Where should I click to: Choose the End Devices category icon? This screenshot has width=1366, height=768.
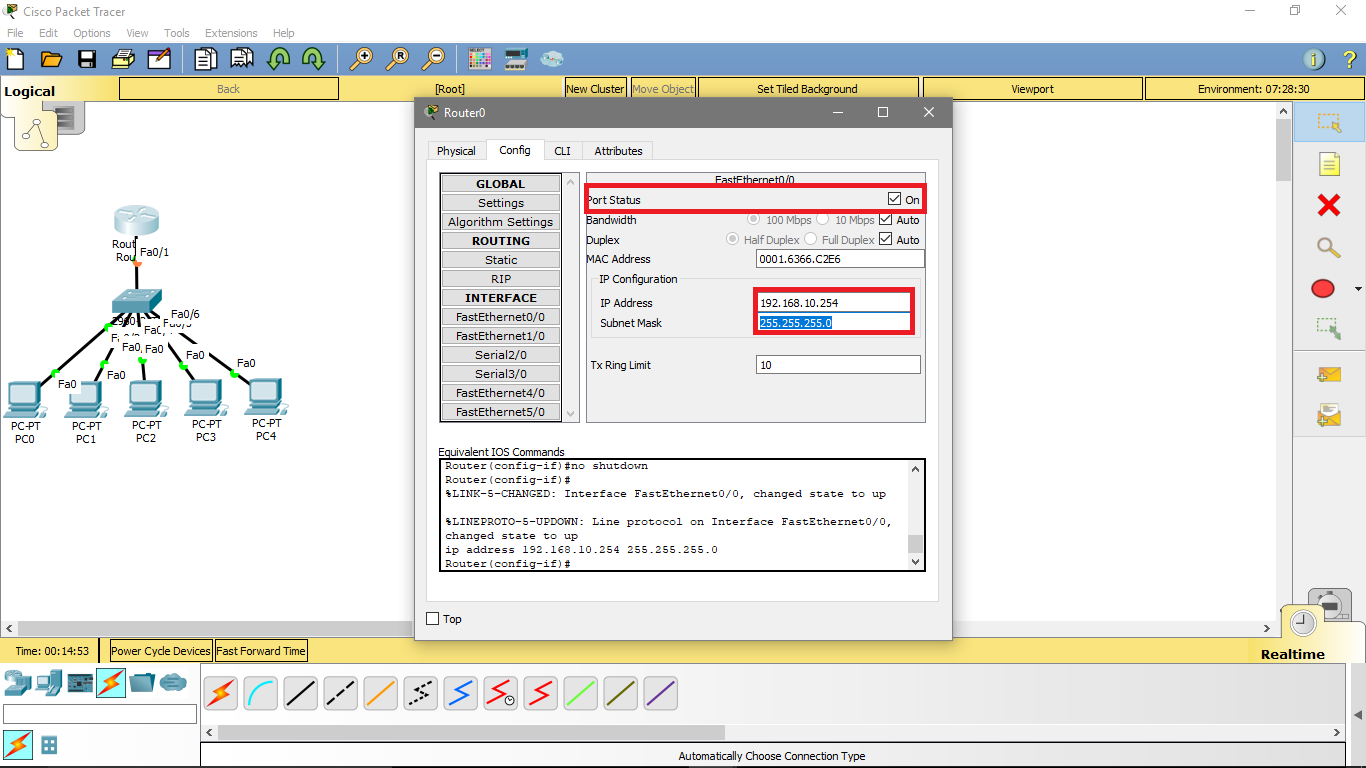(x=49, y=683)
